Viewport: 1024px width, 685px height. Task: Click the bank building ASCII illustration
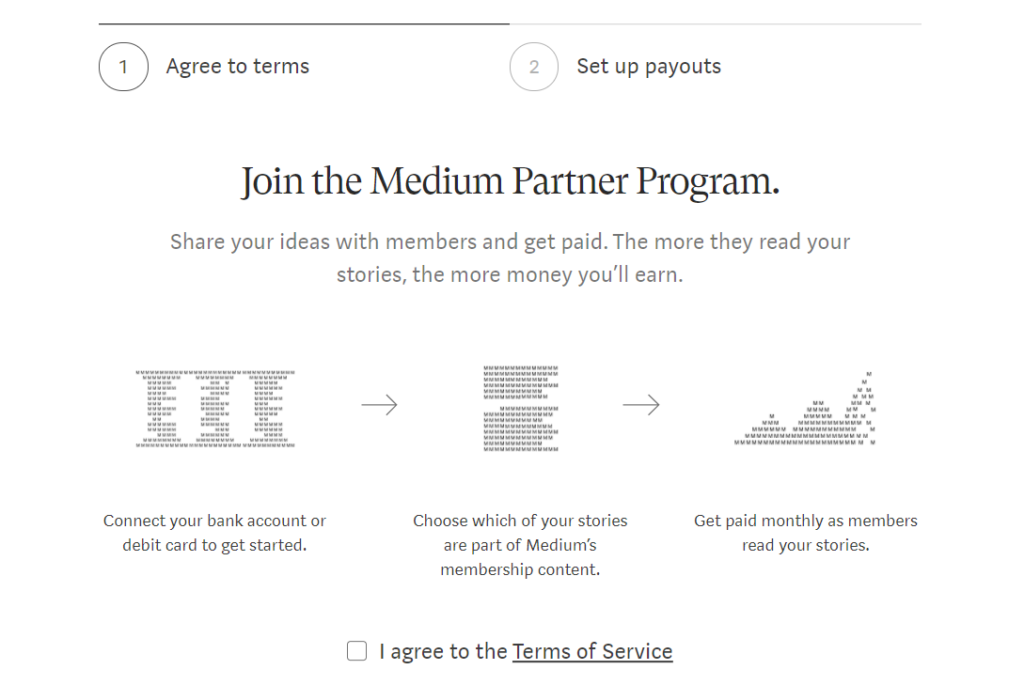click(x=216, y=408)
